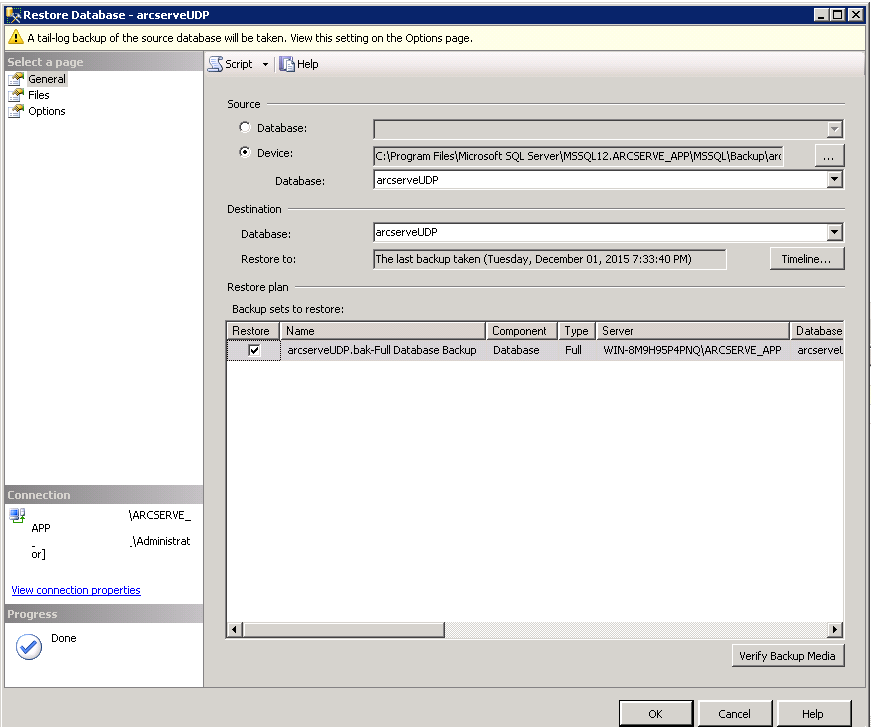
Task: Click the Done progress checkmark icon
Action: pos(27,647)
